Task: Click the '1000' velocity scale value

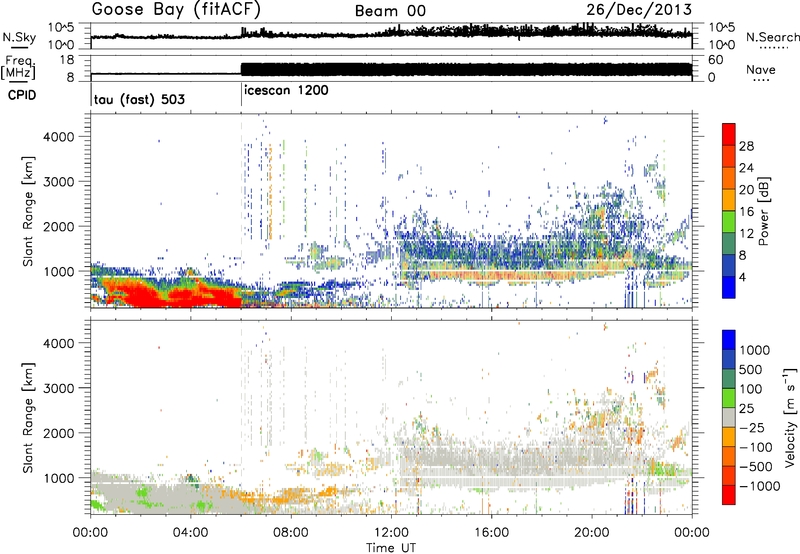Action: [755, 350]
